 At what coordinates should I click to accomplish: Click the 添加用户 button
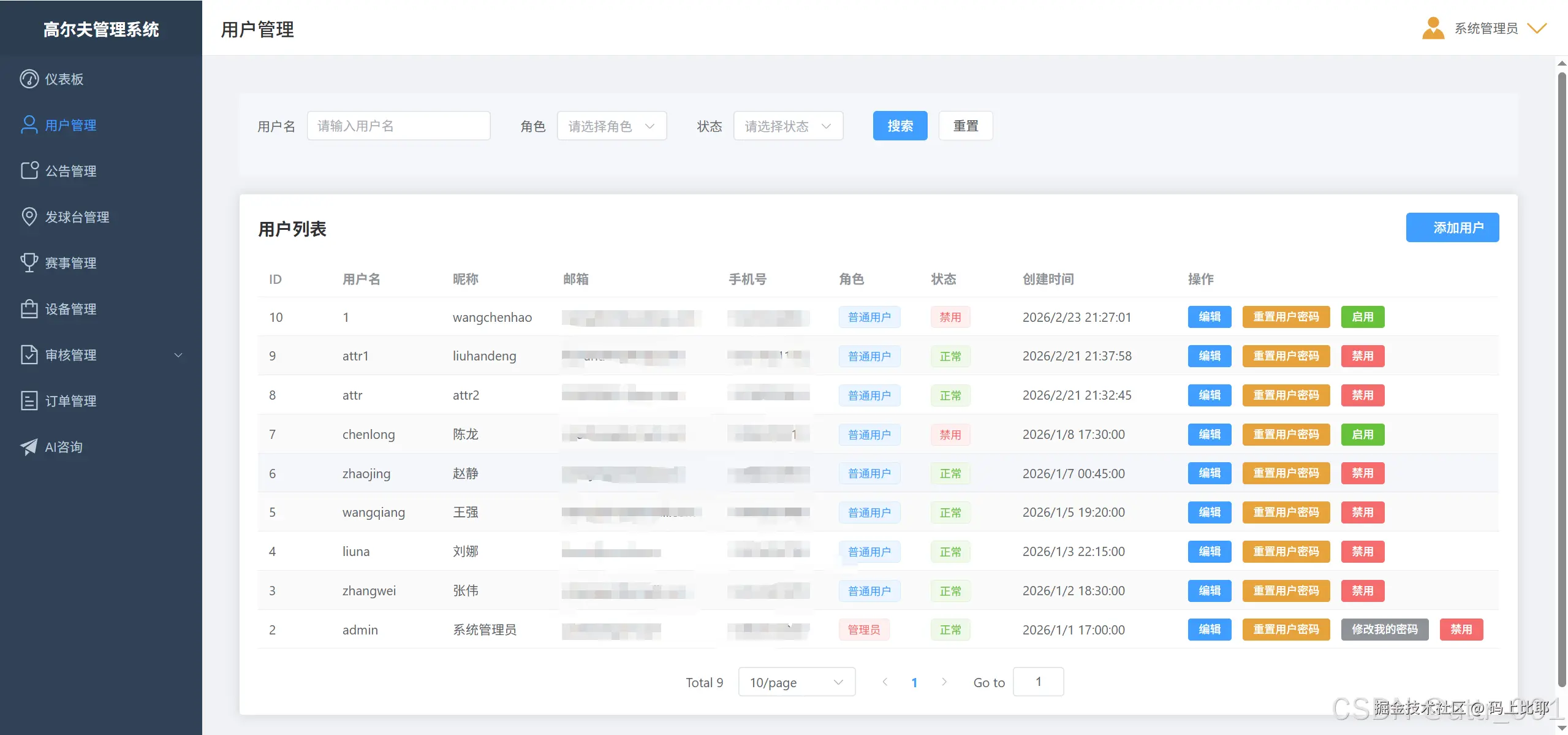(1452, 227)
